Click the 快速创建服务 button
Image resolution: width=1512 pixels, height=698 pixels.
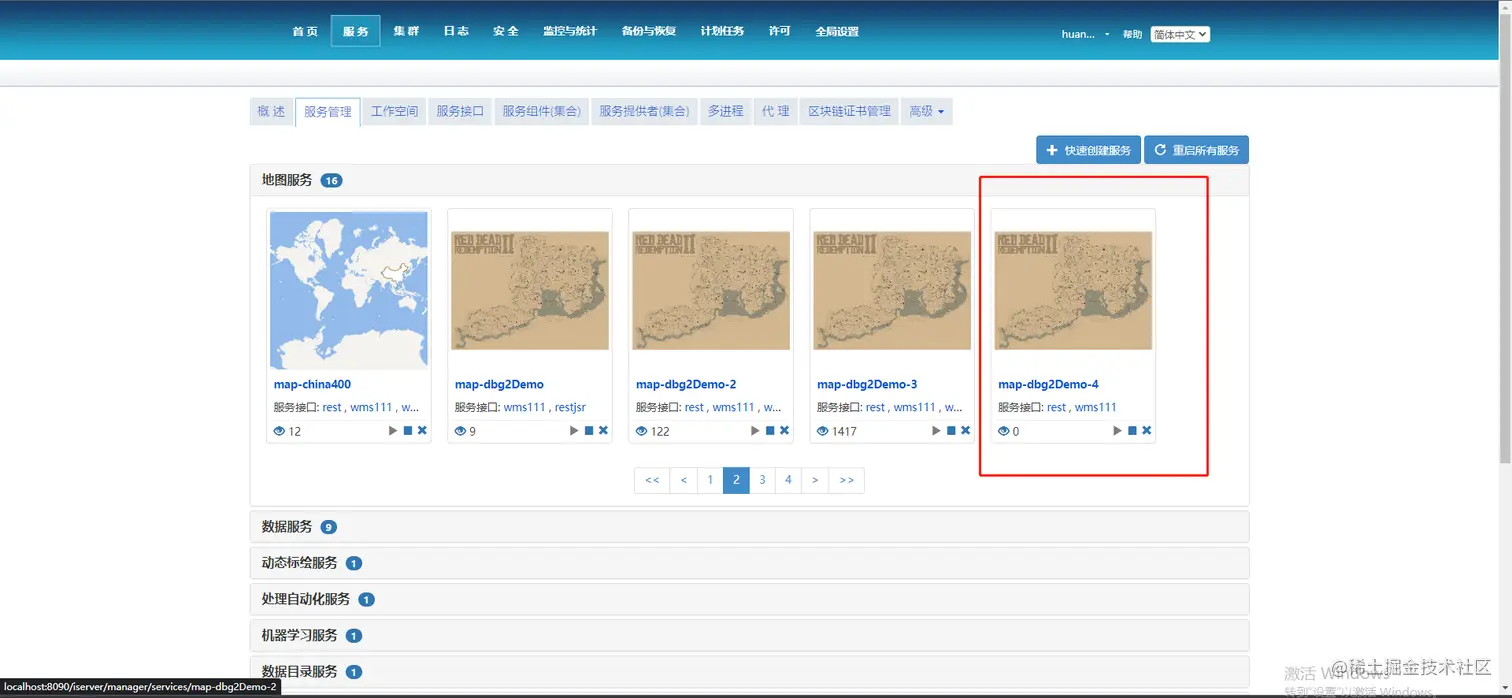pos(1088,150)
